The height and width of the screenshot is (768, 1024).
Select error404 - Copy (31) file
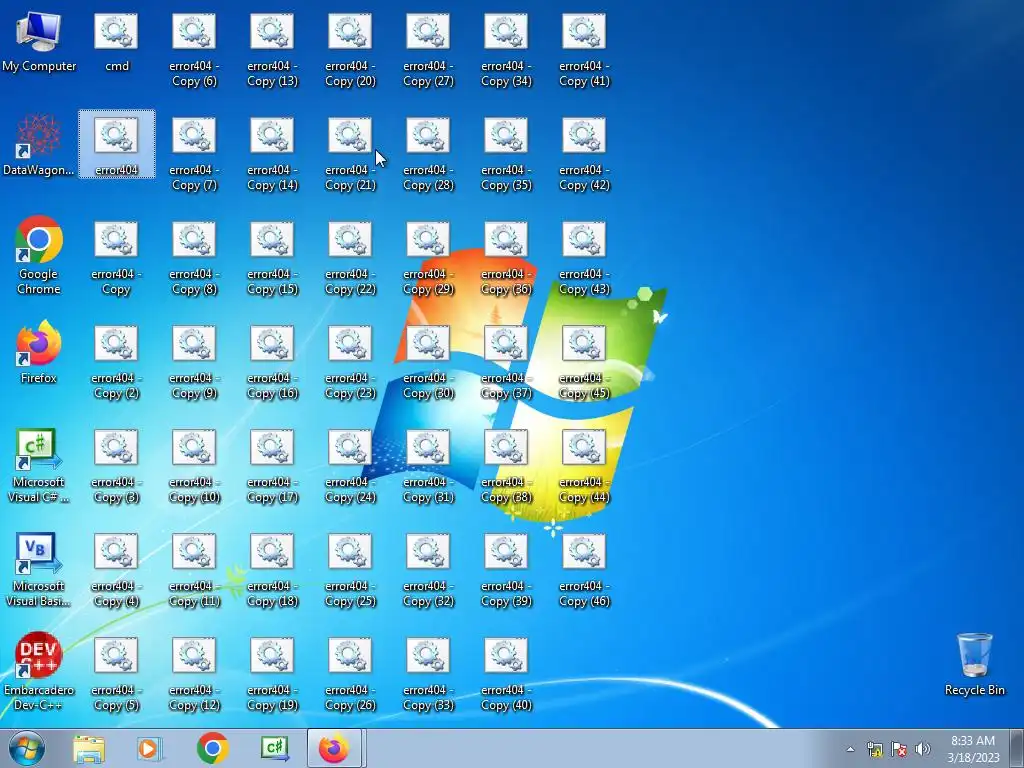pyautogui.click(x=428, y=466)
